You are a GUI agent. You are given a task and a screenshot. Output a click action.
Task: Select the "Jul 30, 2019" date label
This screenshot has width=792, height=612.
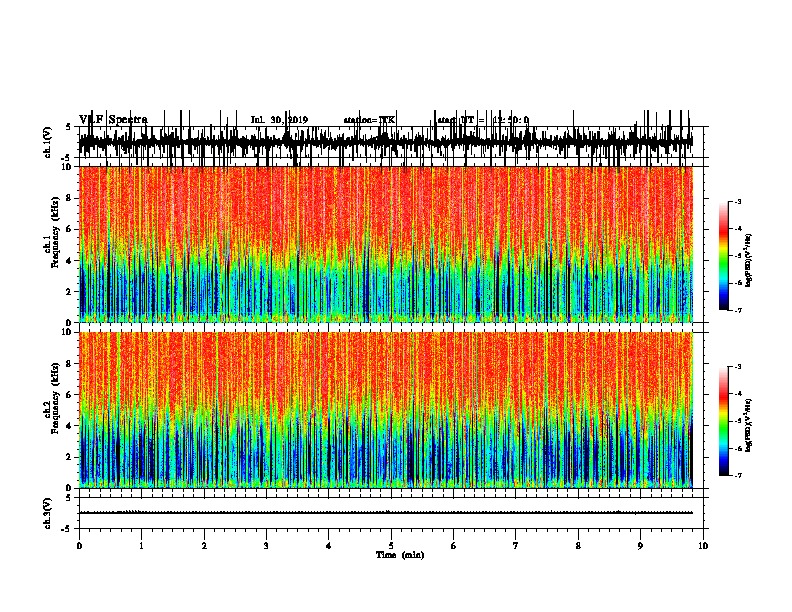pos(279,120)
